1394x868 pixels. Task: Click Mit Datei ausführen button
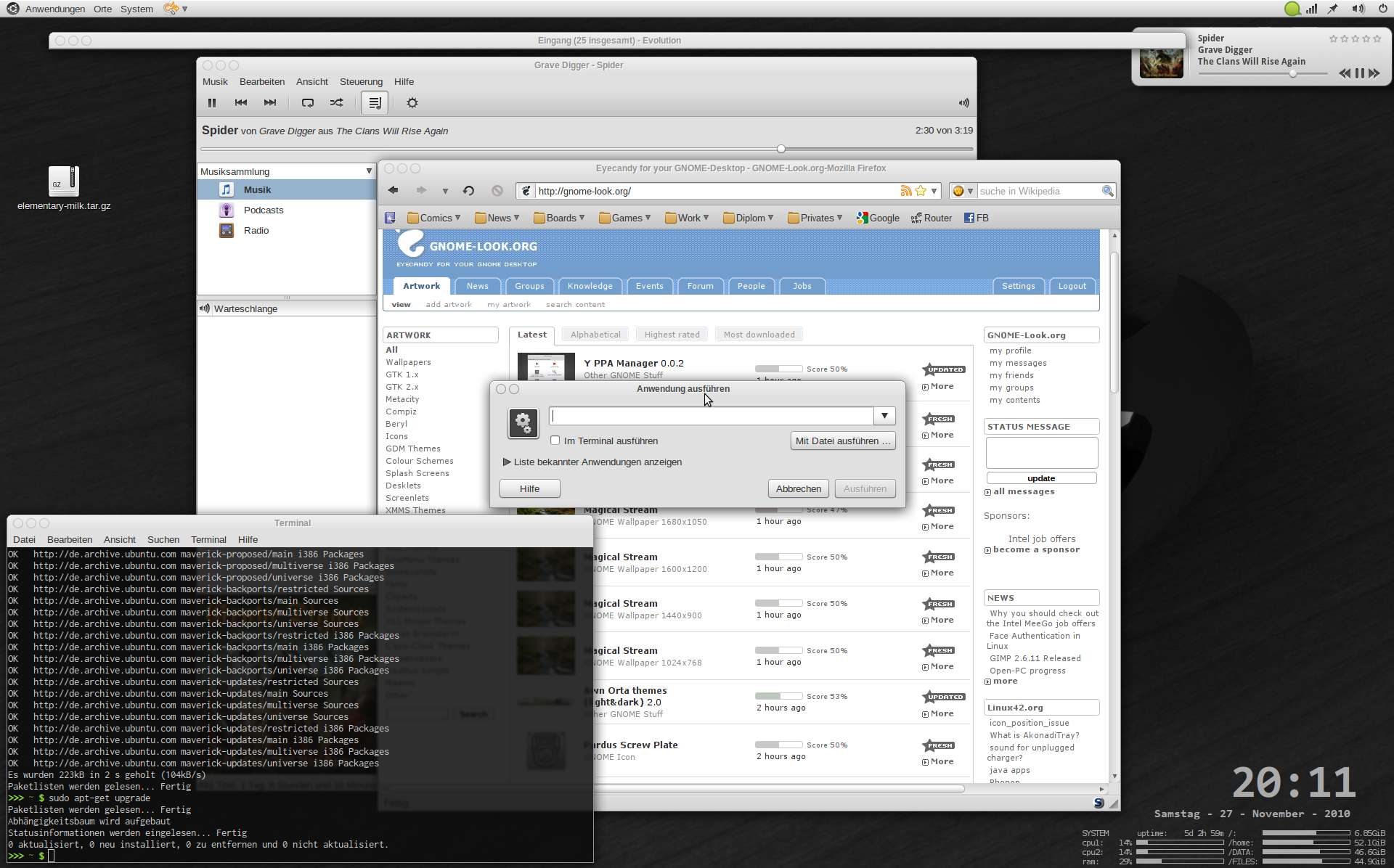click(x=843, y=441)
